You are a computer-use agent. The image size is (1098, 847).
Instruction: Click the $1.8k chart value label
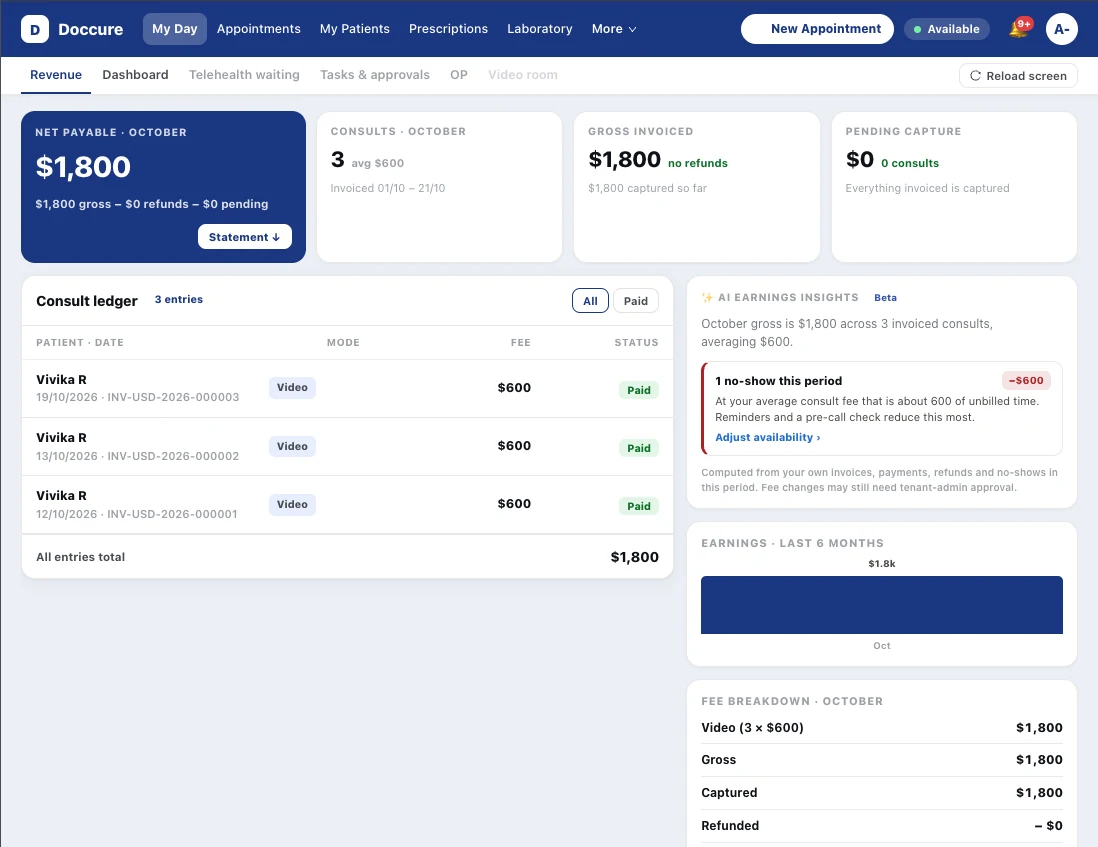(882, 564)
